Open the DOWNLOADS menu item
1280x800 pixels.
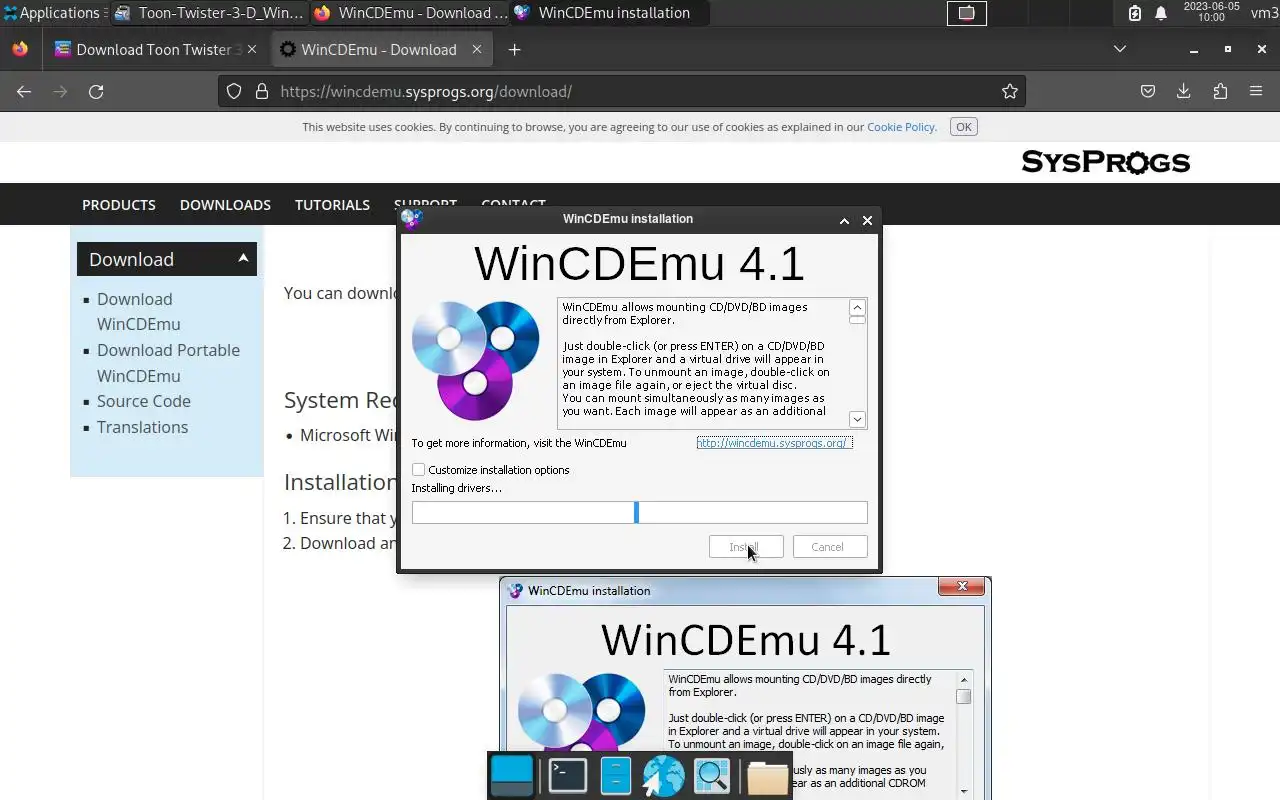click(x=225, y=204)
